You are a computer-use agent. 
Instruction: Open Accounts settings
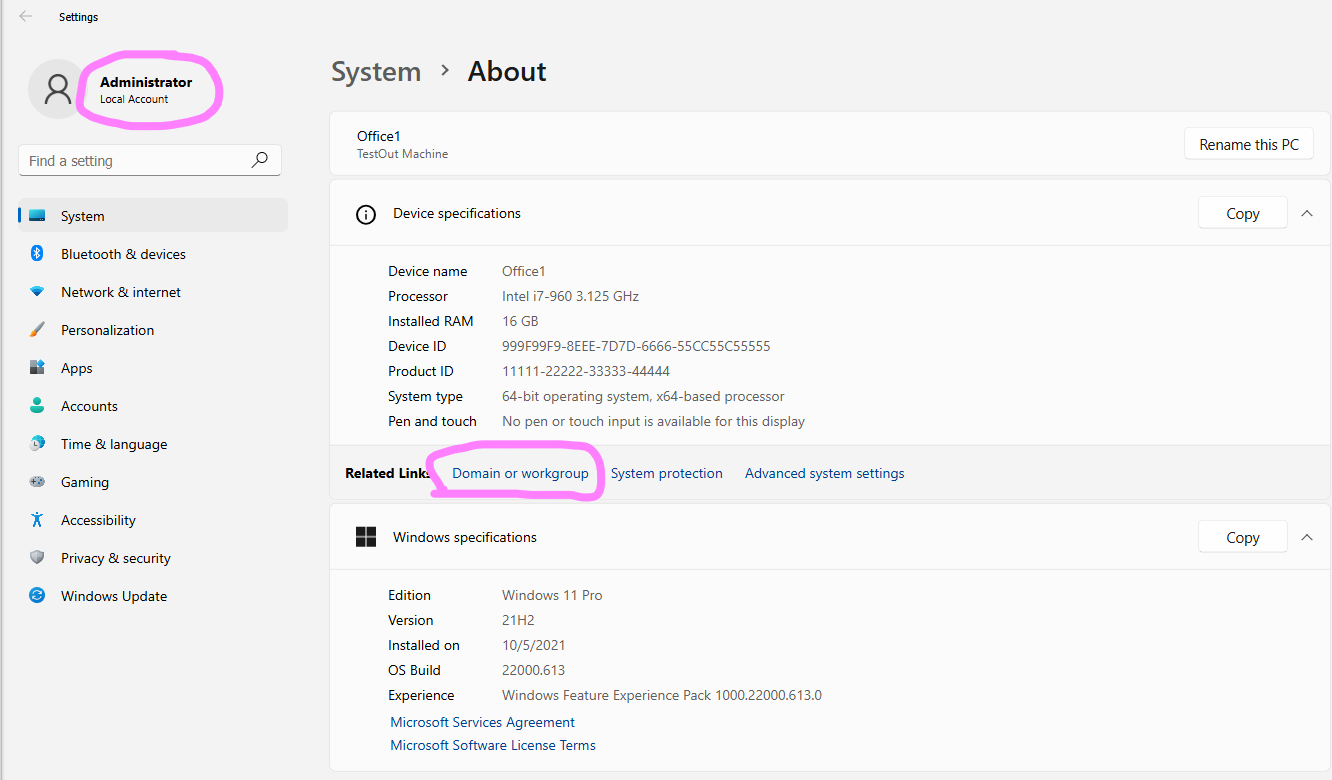click(x=153, y=406)
